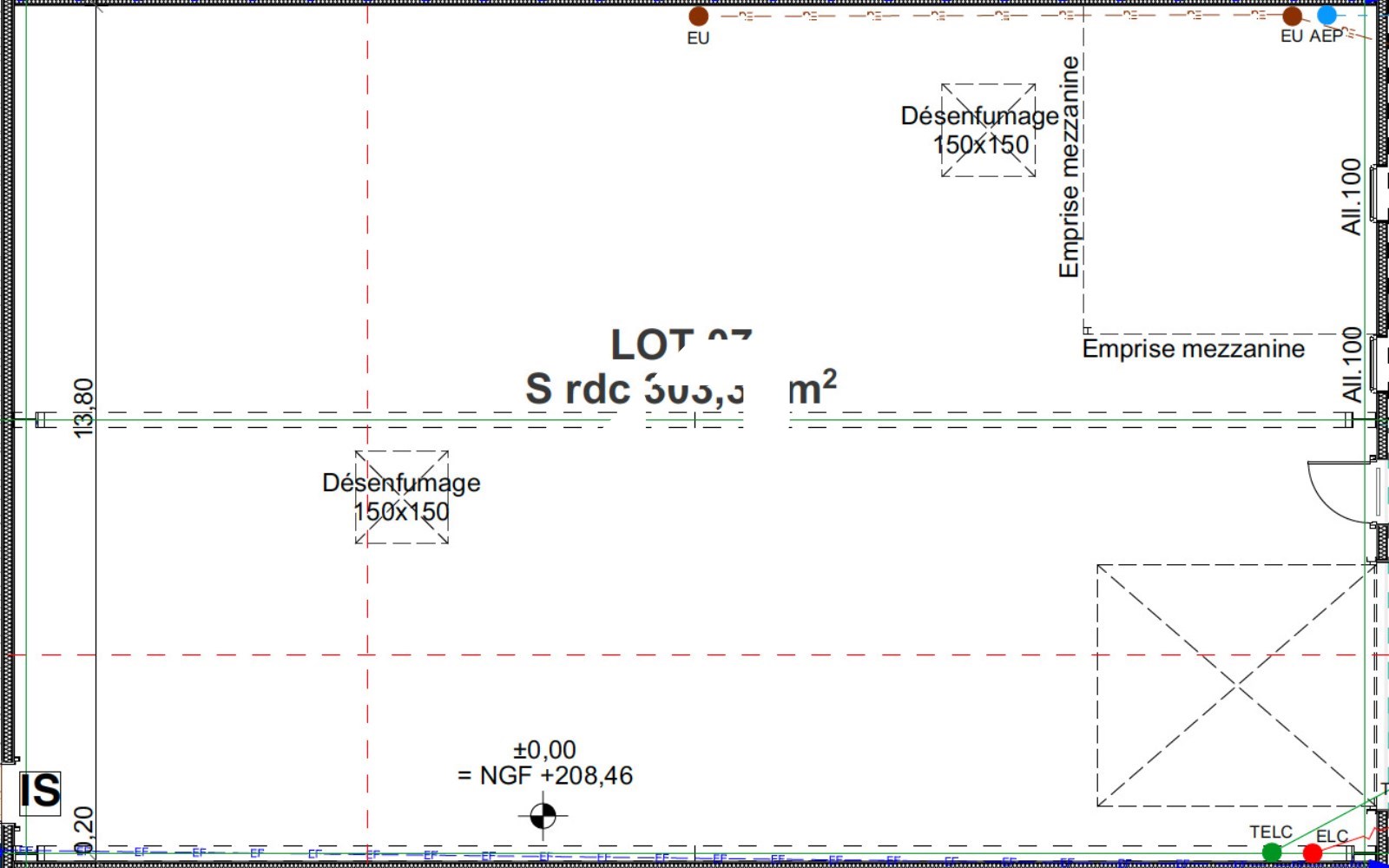Click the isolated brown EU dot
Image resolution: width=1389 pixels, height=868 pixels.
(698, 16)
